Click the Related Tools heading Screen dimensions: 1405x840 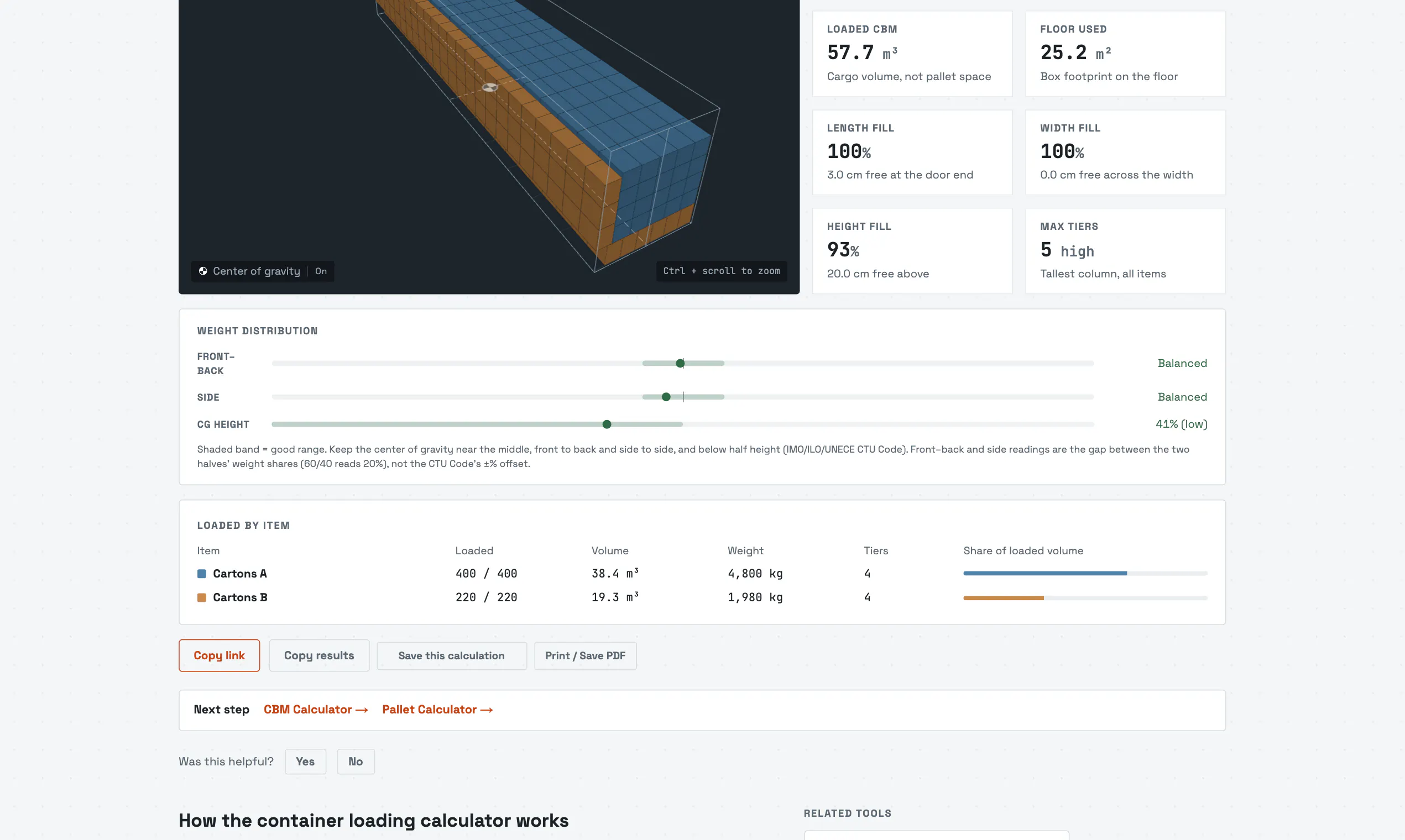click(x=847, y=813)
